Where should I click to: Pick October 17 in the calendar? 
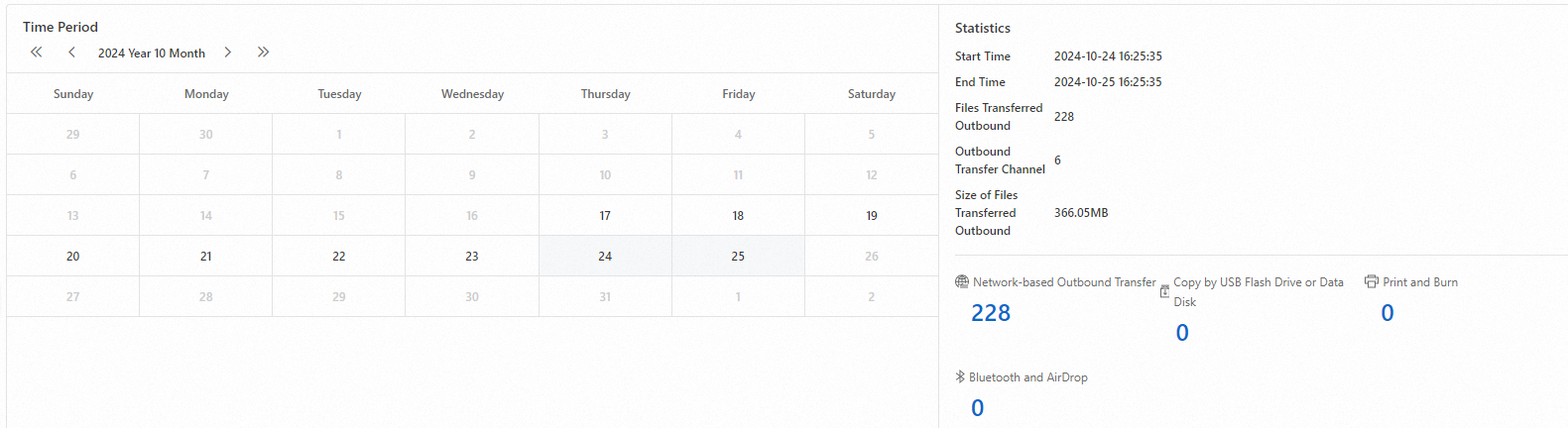(605, 215)
